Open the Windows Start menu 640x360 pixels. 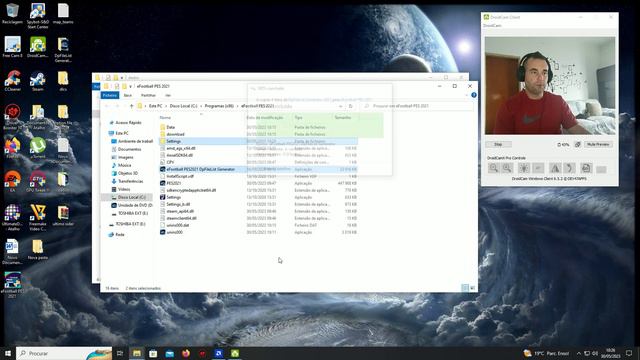click(x=8, y=353)
